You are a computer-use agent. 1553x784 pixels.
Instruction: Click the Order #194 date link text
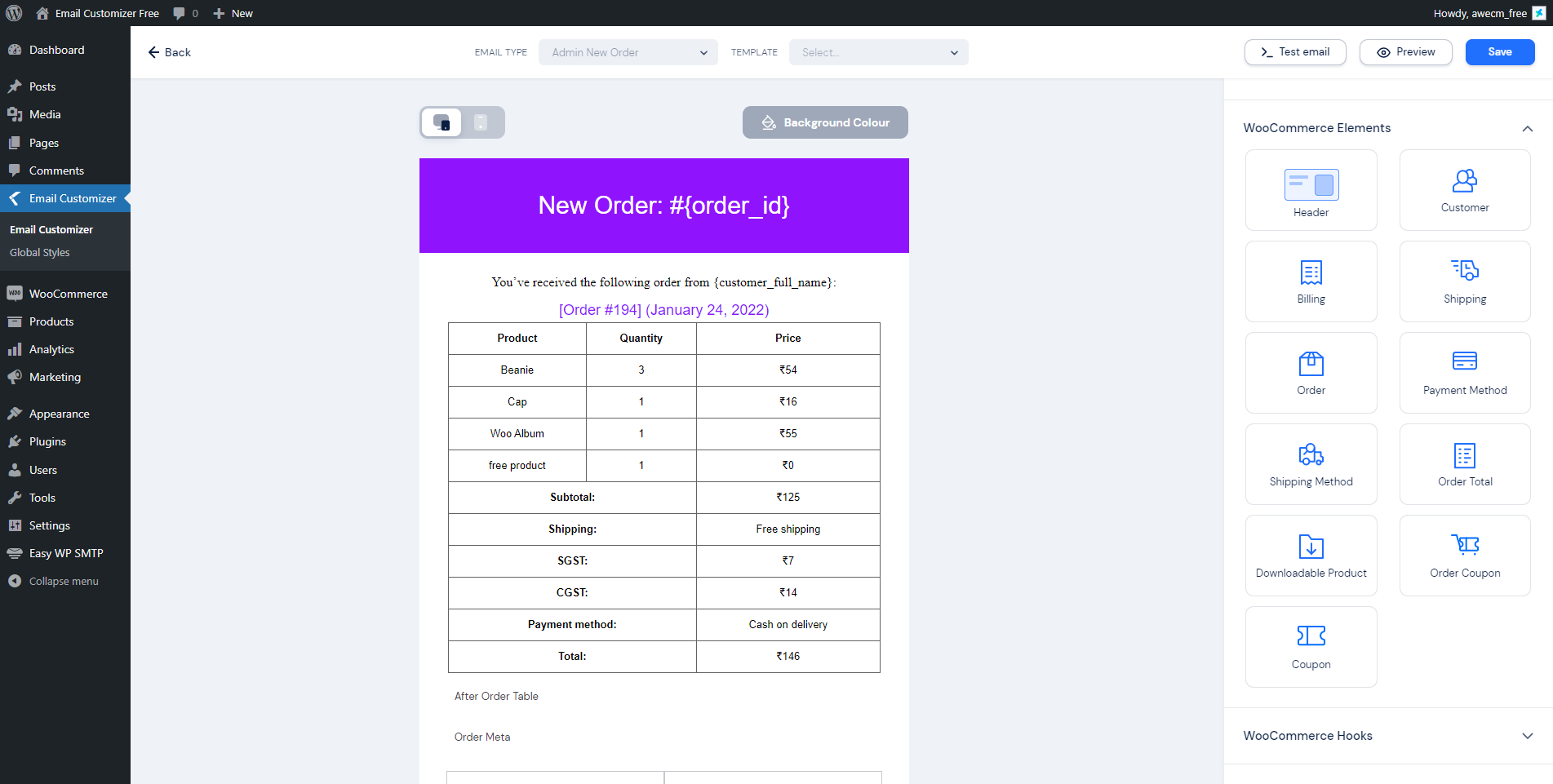(x=664, y=310)
